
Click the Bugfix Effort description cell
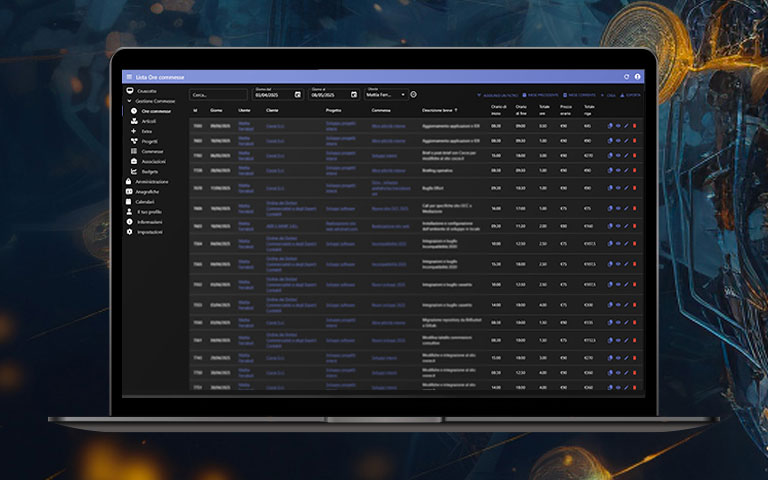click(x=432, y=188)
